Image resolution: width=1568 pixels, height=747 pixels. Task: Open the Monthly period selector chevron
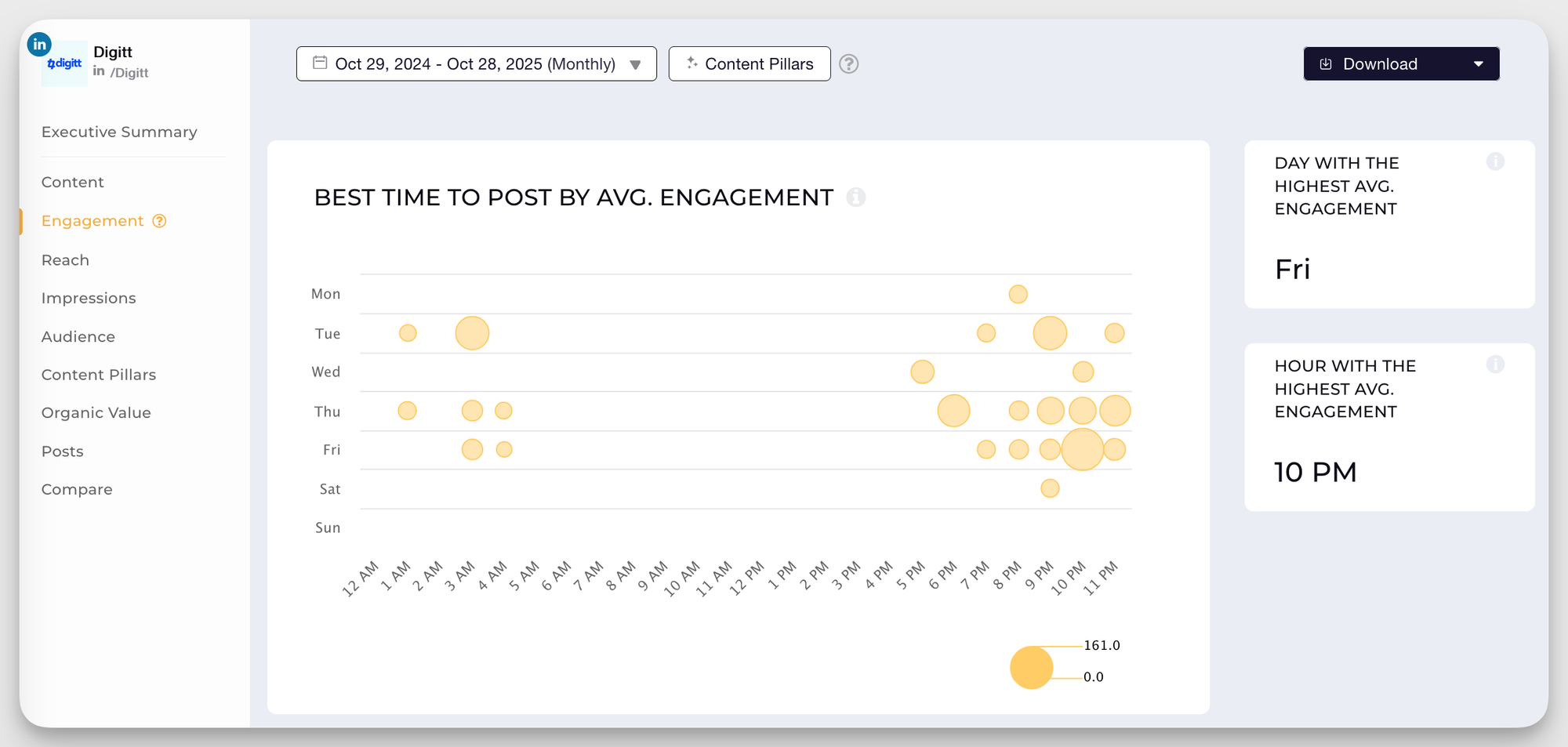coord(635,64)
